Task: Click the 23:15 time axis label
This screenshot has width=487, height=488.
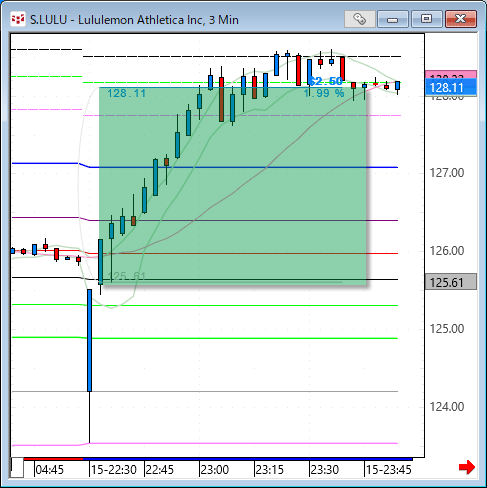Action: (270, 470)
